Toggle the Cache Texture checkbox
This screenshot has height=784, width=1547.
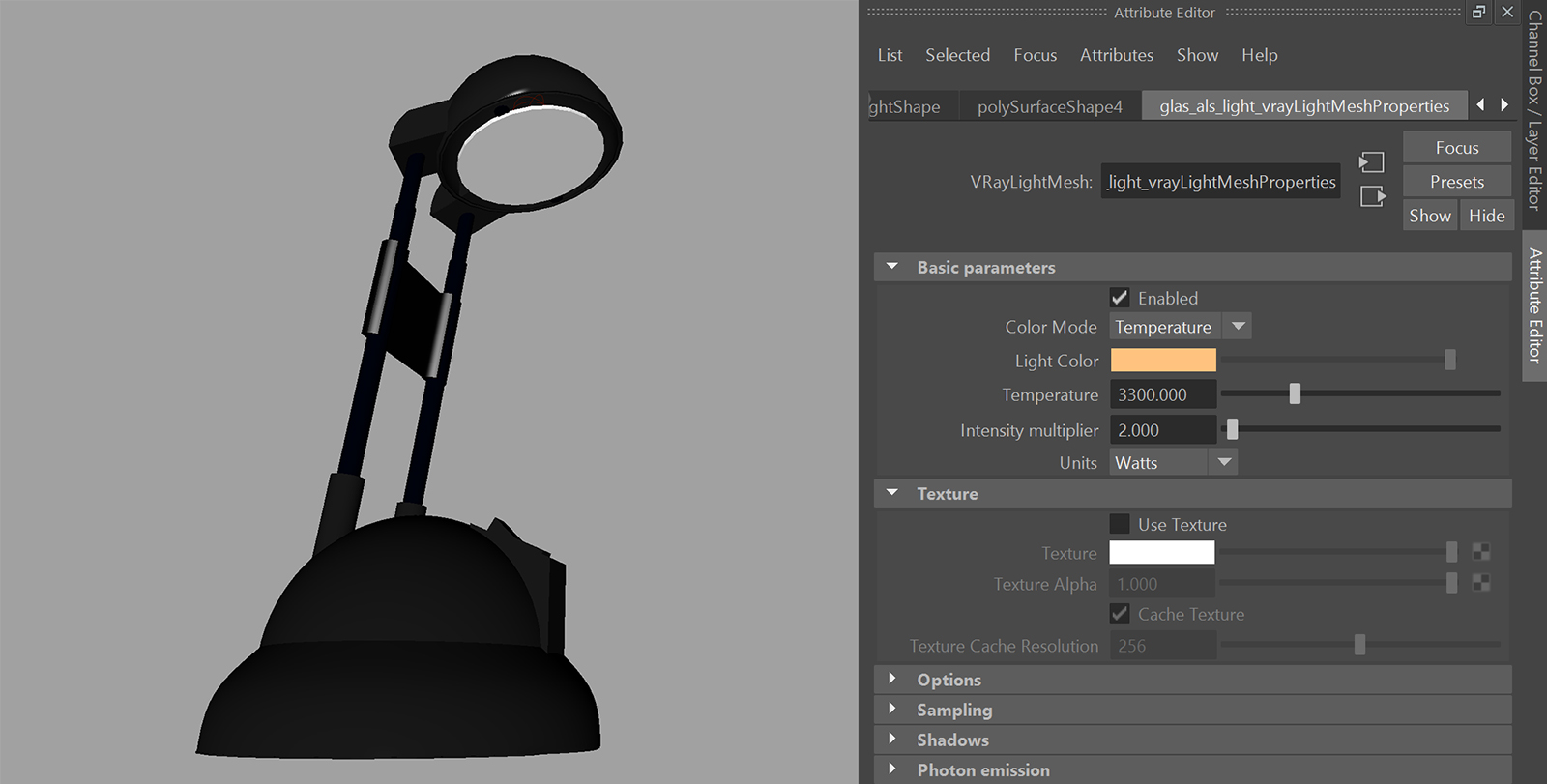tap(1120, 614)
